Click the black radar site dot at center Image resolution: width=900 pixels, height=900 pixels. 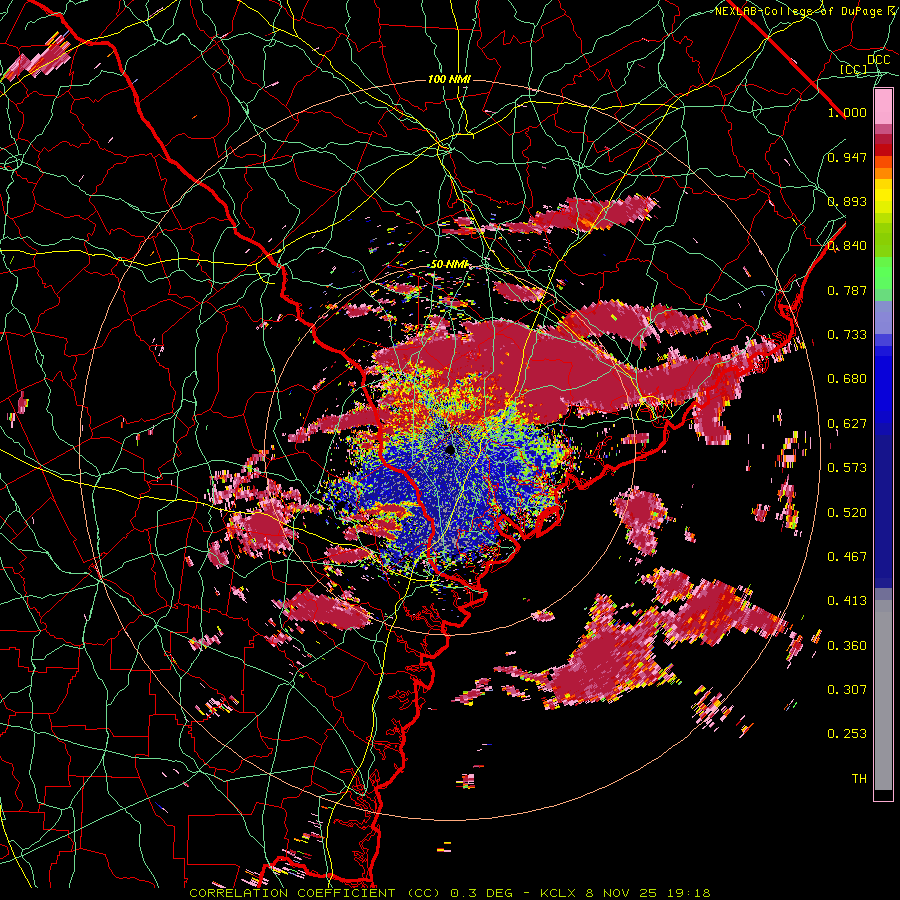pos(450,449)
